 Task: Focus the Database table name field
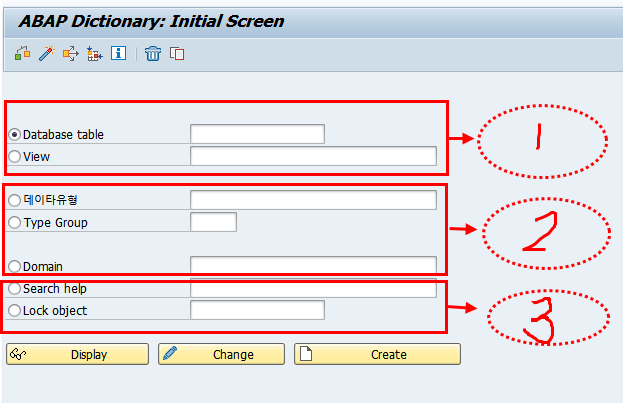257,134
